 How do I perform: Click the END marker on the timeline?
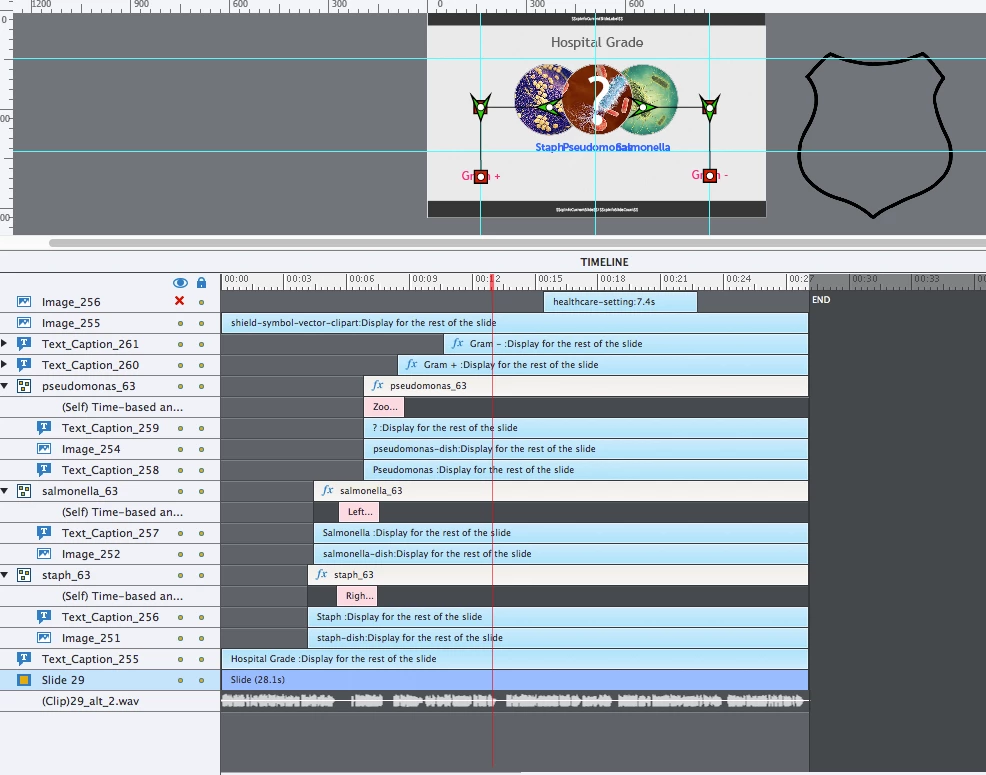tap(821, 299)
